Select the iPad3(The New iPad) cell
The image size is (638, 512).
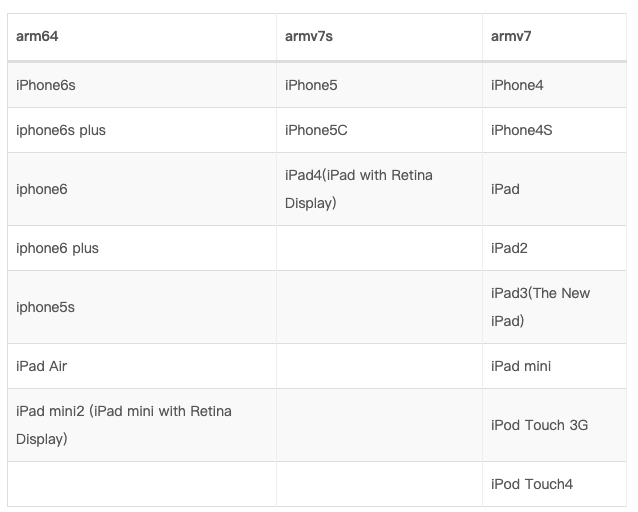point(554,307)
